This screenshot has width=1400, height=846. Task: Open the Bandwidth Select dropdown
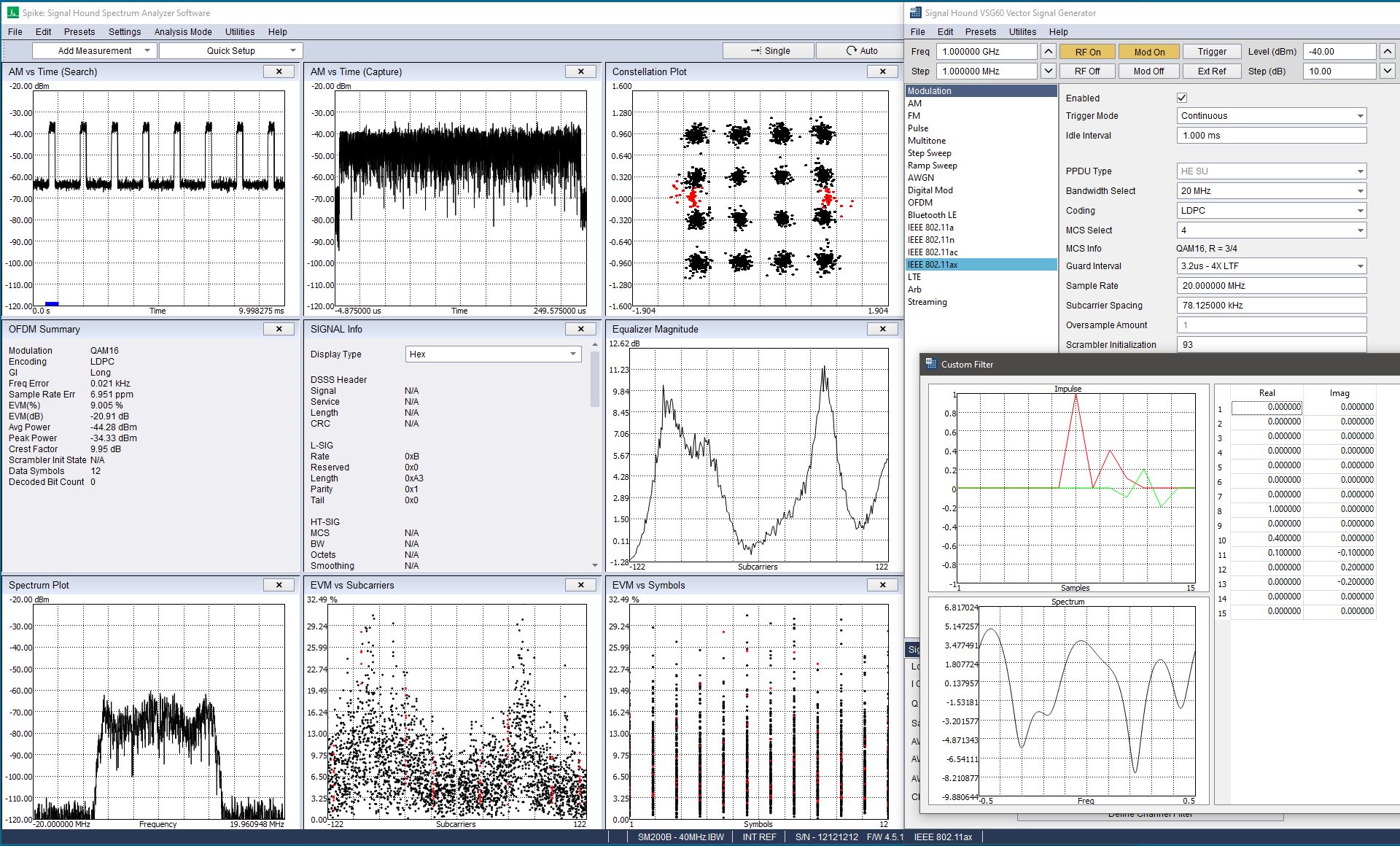point(1272,190)
